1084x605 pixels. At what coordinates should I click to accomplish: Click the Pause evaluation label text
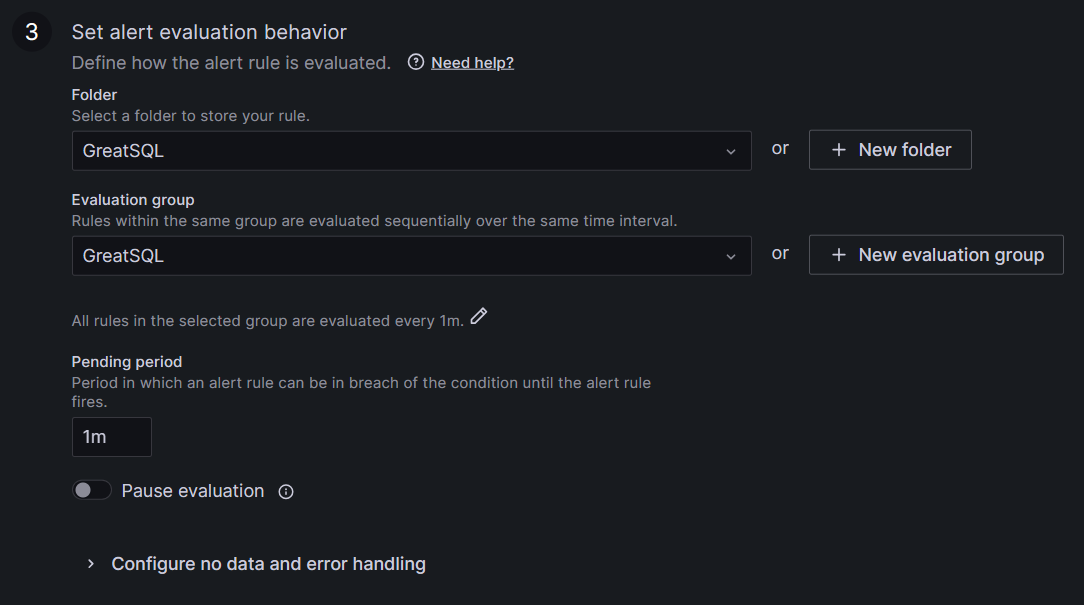click(193, 491)
